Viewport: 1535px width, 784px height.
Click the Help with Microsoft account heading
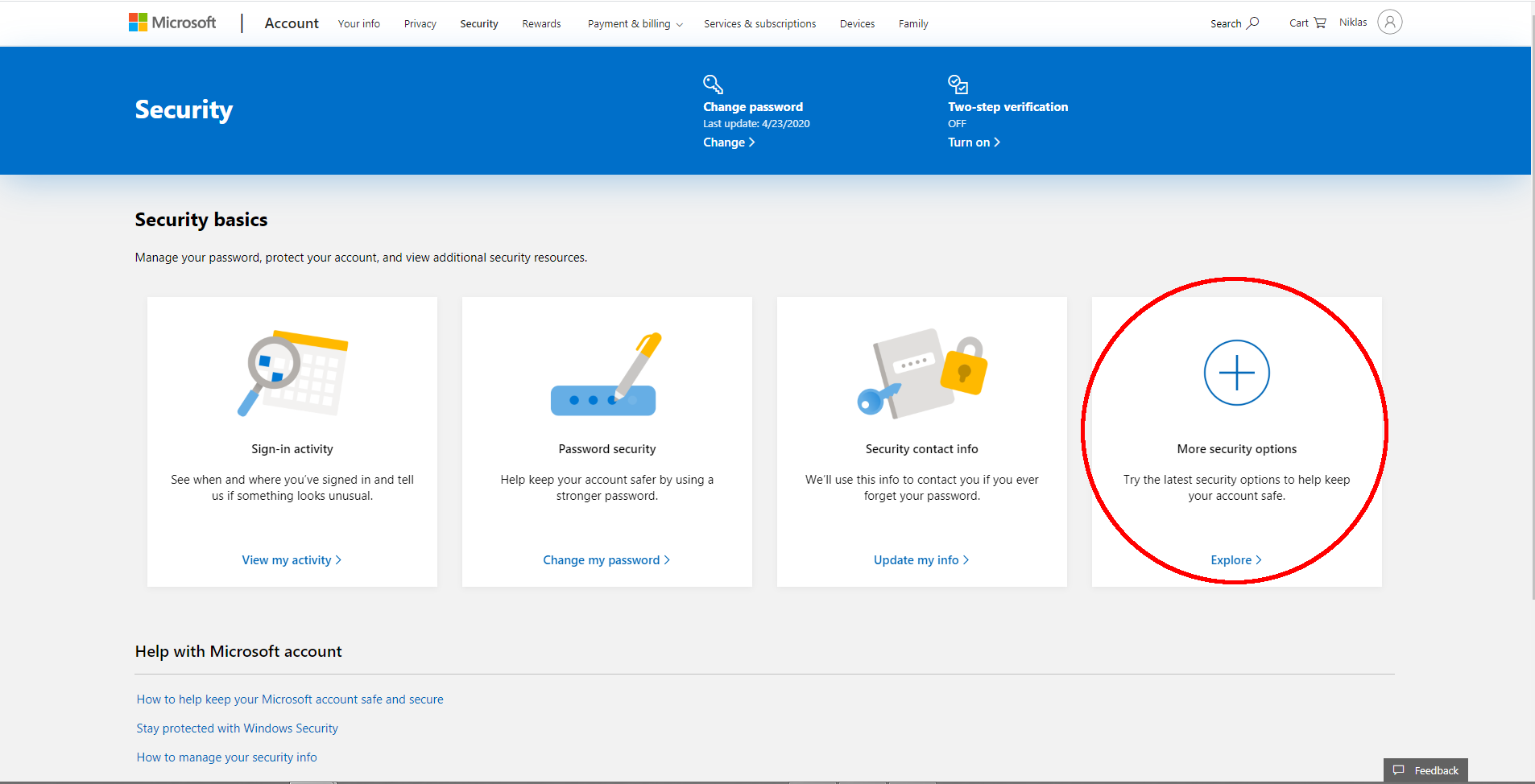coord(238,651)
